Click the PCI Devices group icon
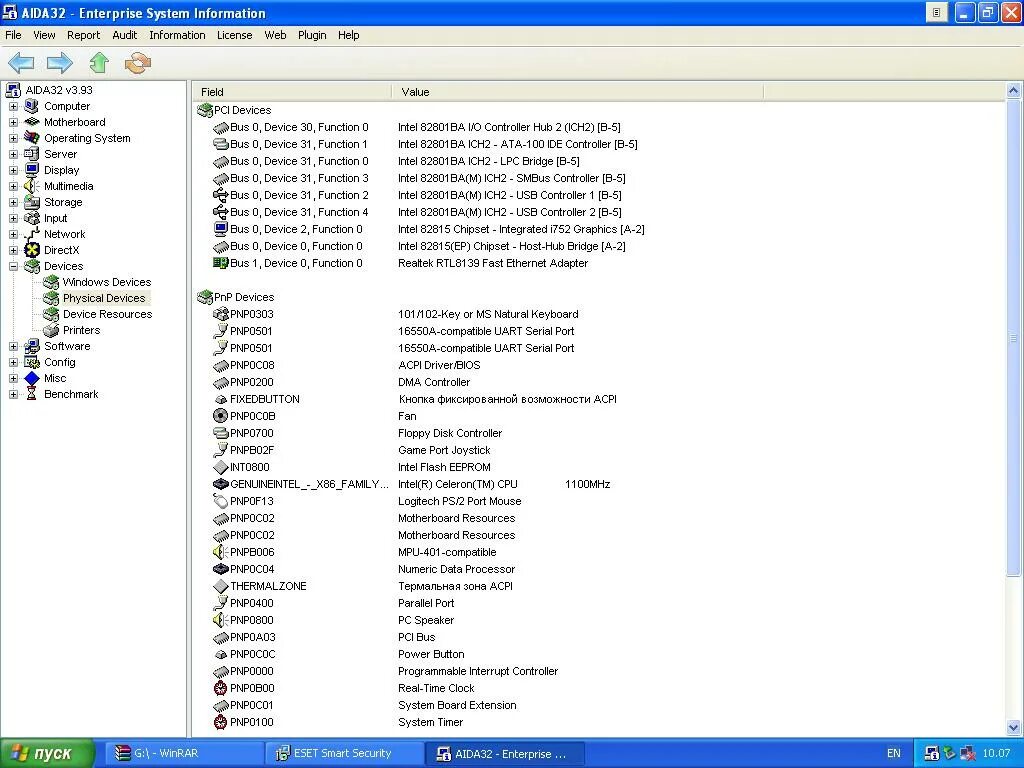Viewport: 1024px width, 768px height. (205, 110)
